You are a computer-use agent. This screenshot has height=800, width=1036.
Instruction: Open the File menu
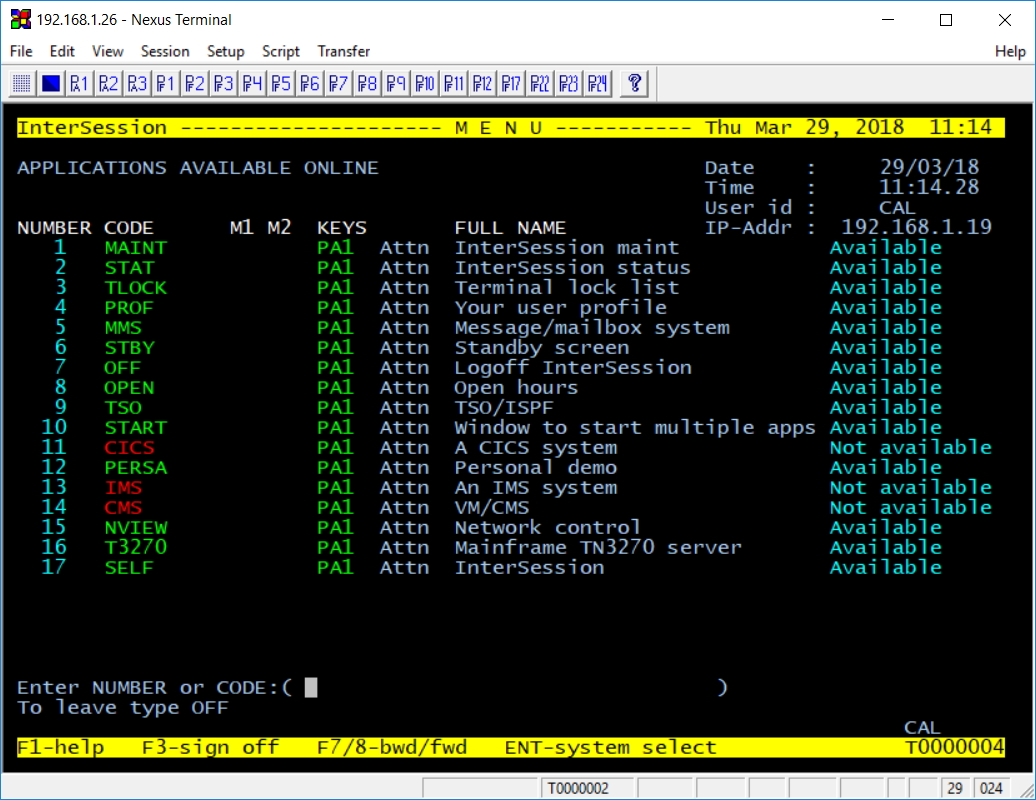21,51
